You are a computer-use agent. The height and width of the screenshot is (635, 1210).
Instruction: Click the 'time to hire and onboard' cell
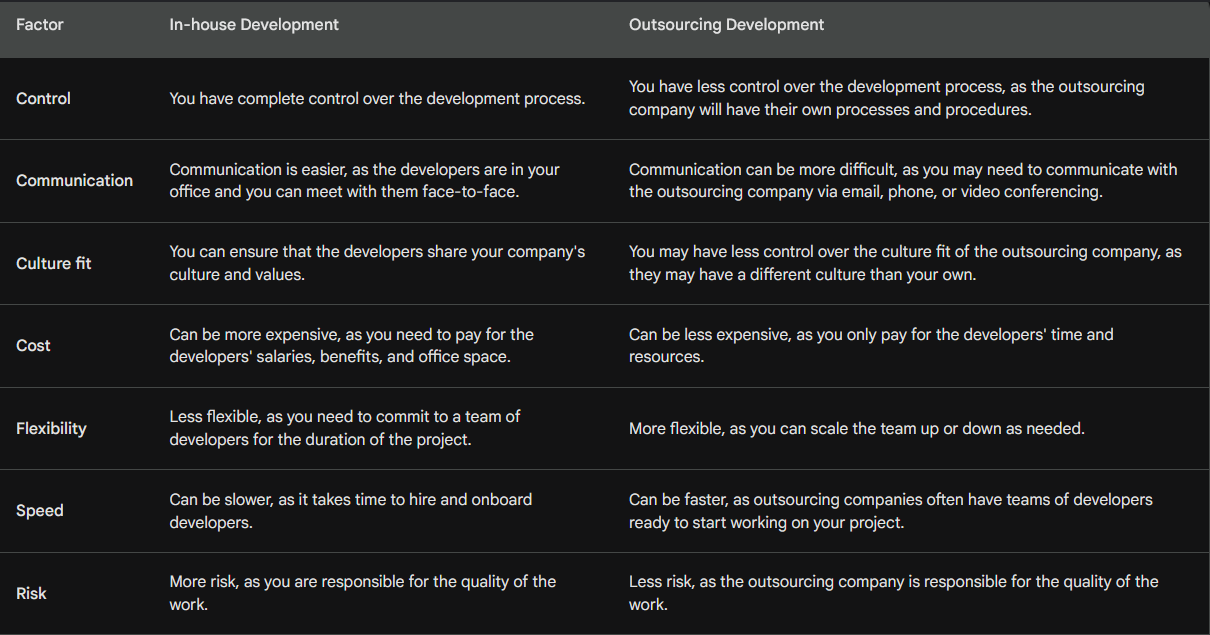pos(351,511)
